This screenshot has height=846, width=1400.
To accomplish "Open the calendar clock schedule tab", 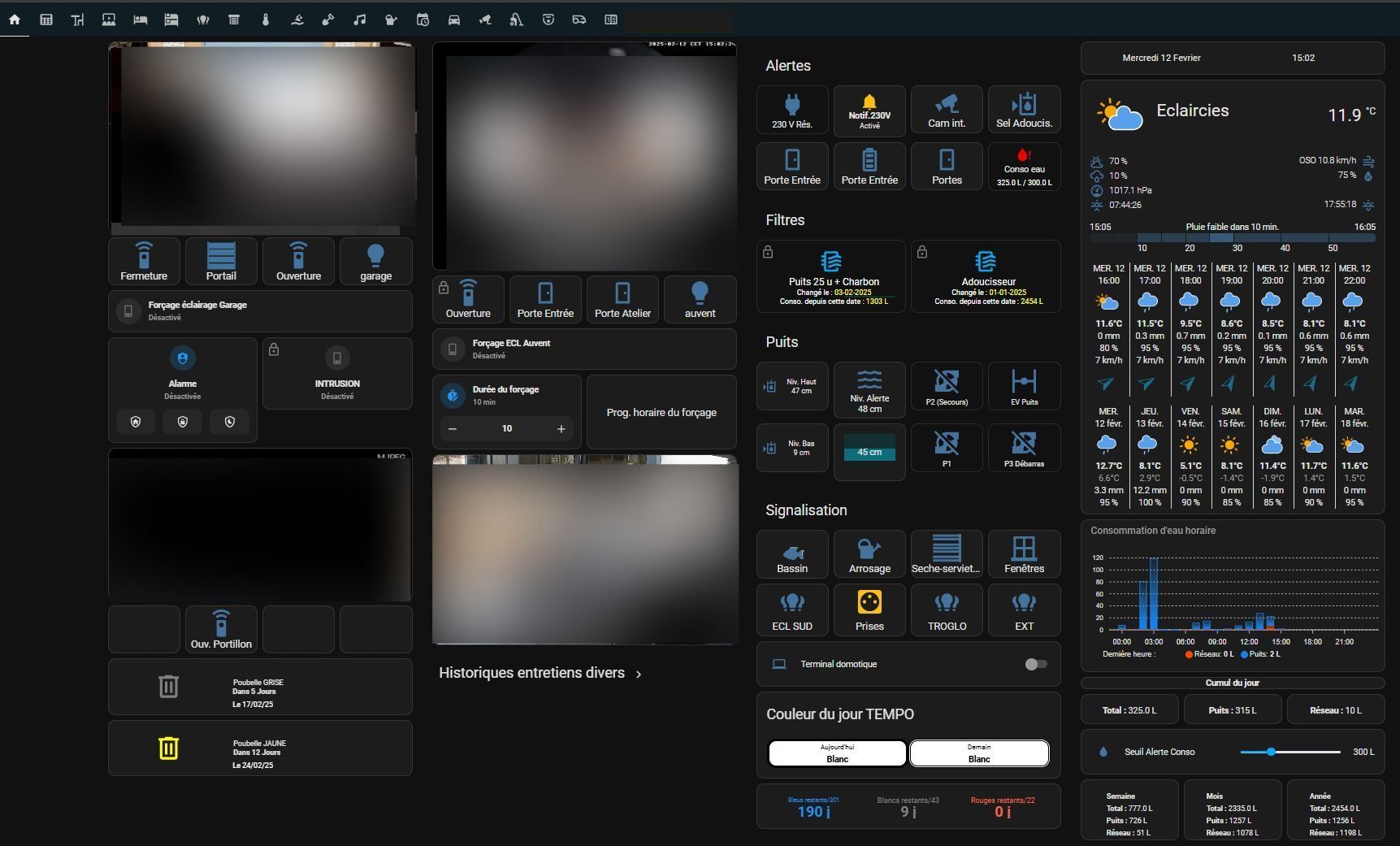I will click(x=423, y=20).
